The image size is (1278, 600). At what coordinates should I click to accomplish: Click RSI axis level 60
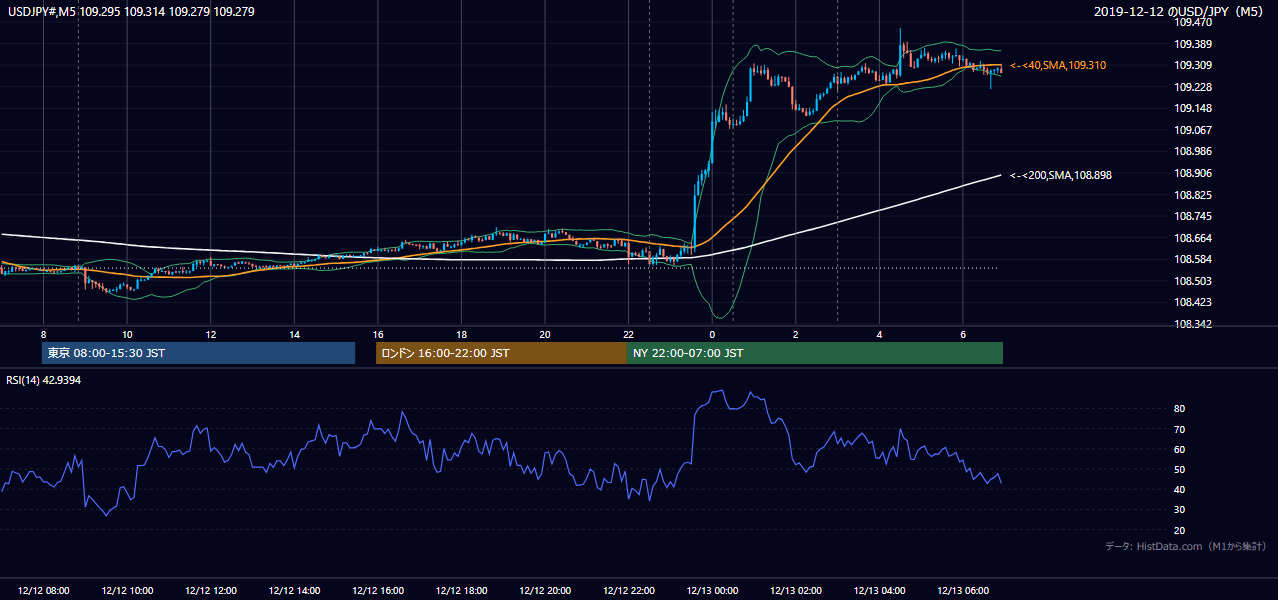1180,449
